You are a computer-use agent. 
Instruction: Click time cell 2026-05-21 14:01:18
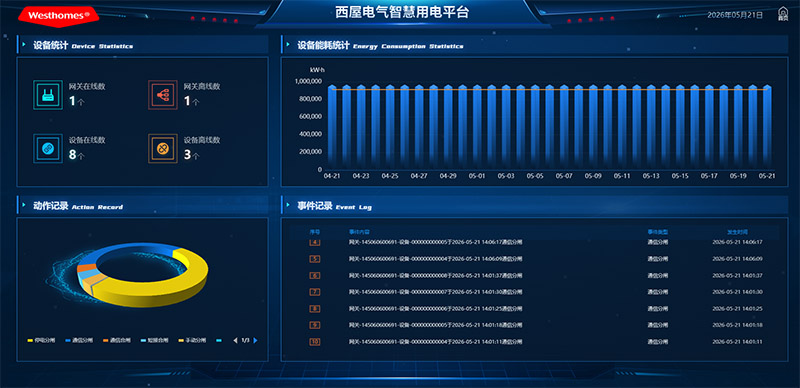pyautogui.click(x=737, y=325)
